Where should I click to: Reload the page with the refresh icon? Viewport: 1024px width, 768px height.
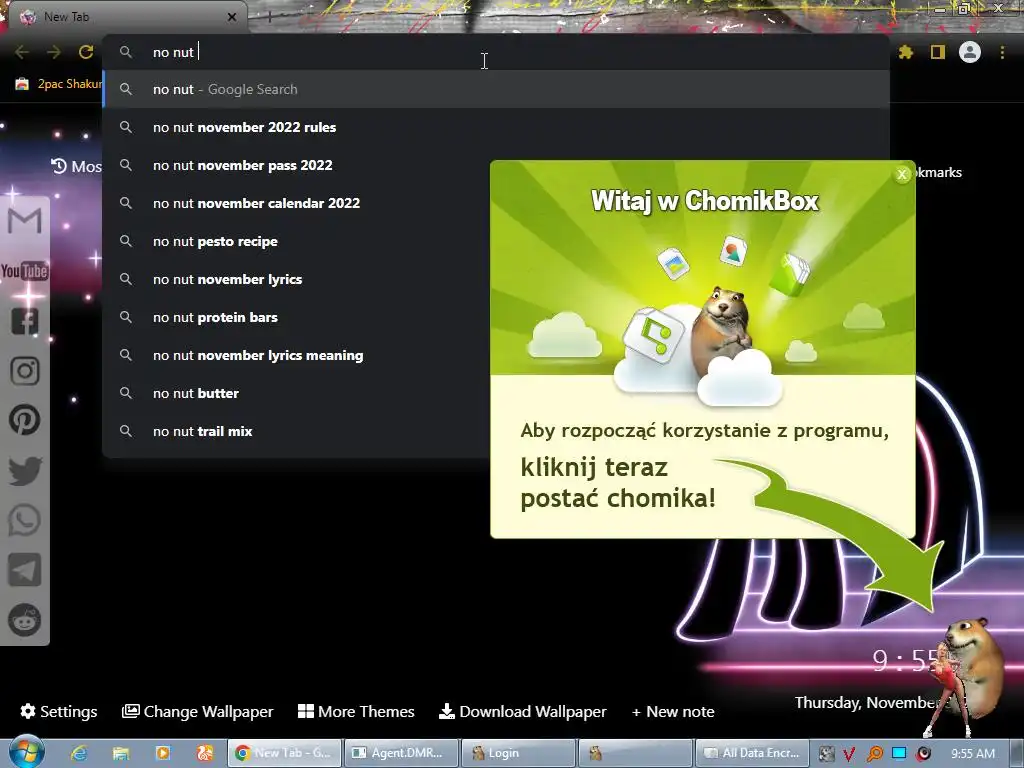(x=86, y=52)
